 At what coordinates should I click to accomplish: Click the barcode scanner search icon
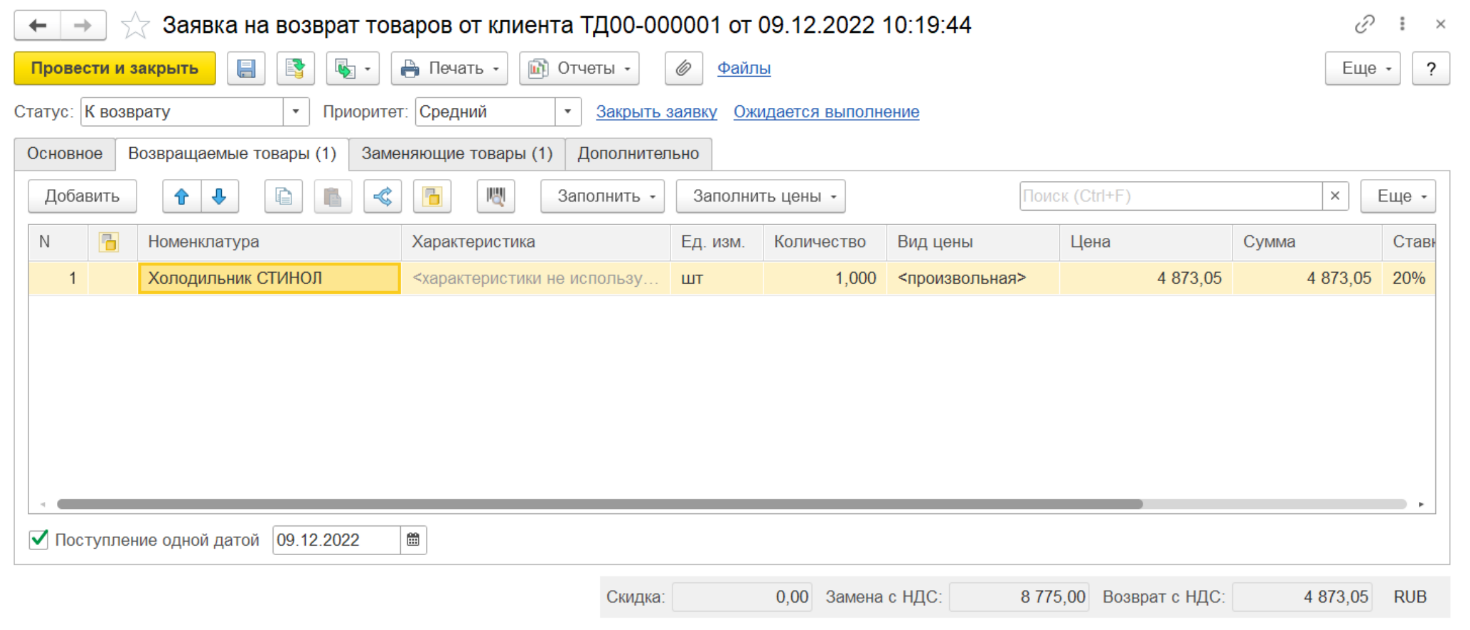point(496,197)
